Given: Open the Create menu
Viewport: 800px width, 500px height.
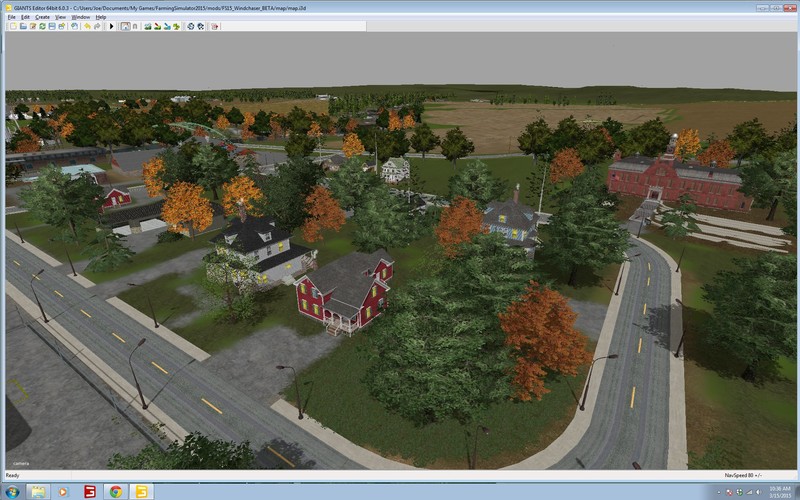Looking at the screenshot, I should click(x=42, y=17).
